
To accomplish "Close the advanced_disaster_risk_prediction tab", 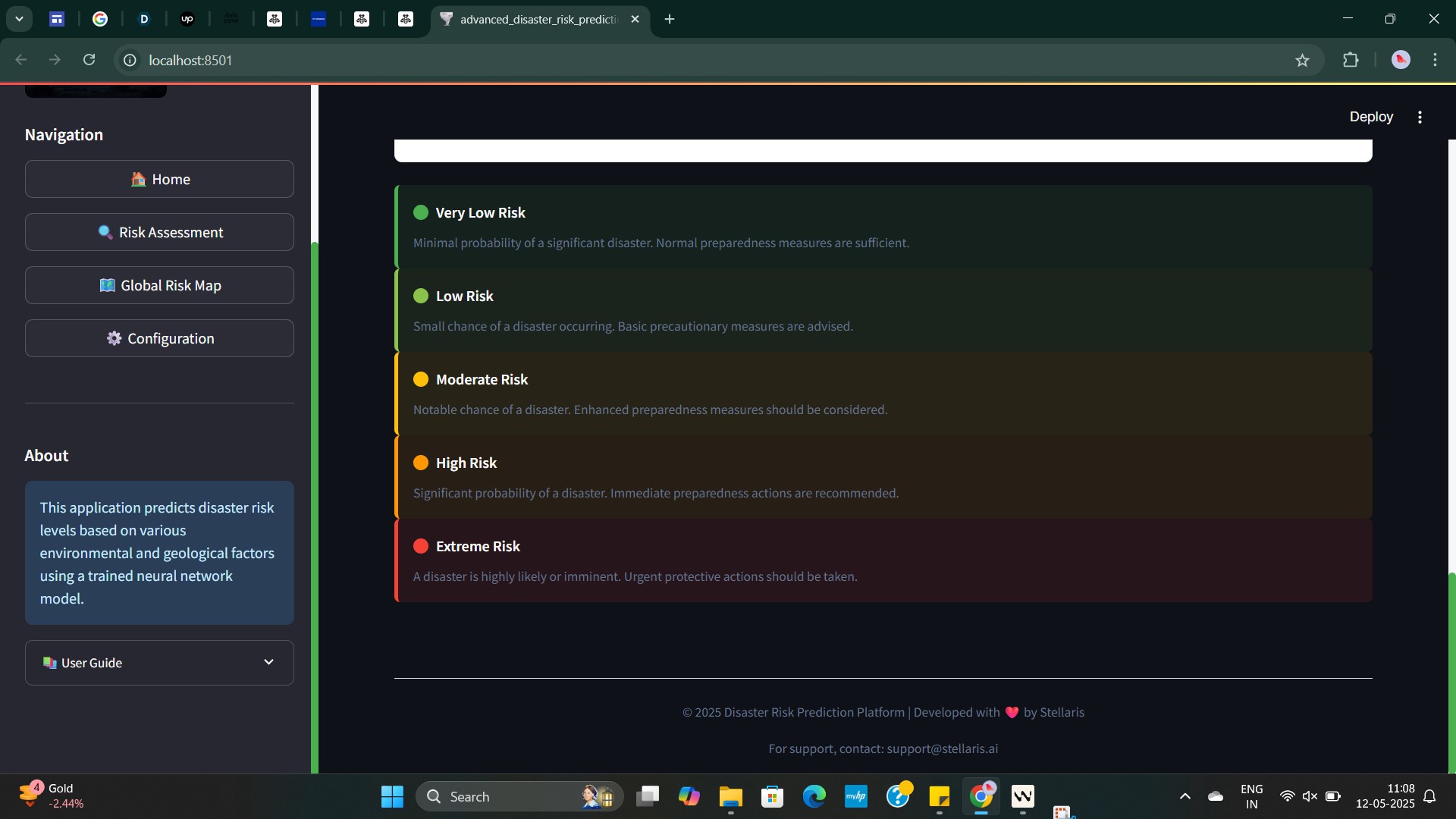I will [x=635, y=20].
